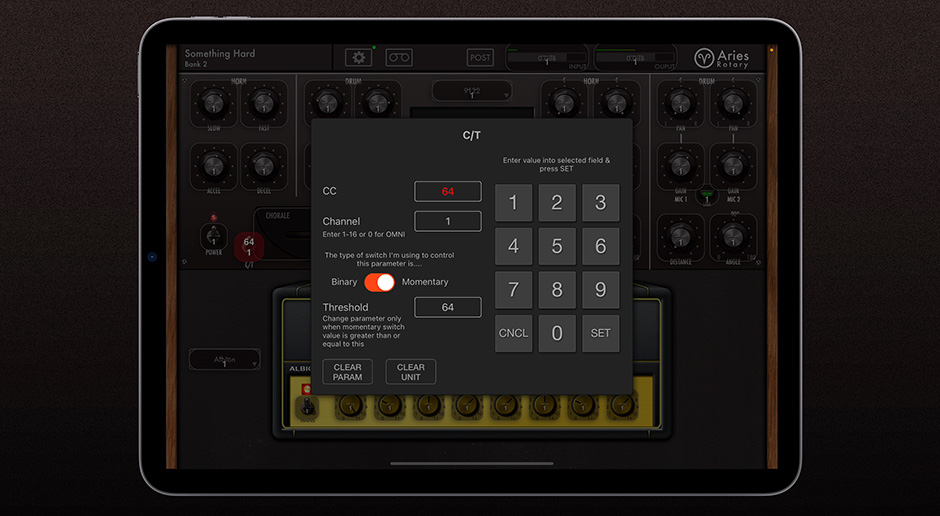Screen dimensions: 940x516
Task: Select the Threshold value field
Action: [447, 307]
